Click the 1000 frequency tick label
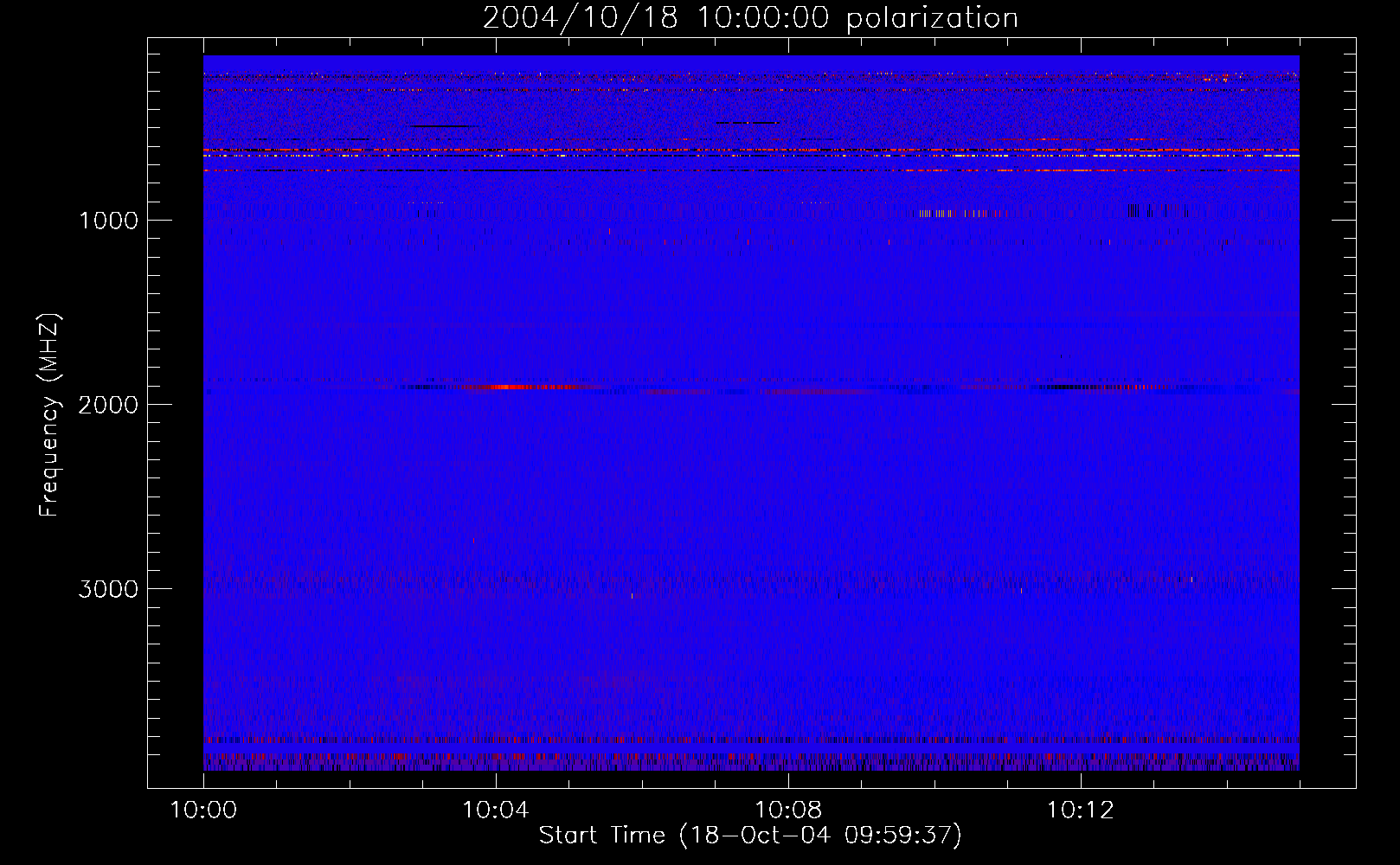The image size is (1400, 865). [108, 221]
